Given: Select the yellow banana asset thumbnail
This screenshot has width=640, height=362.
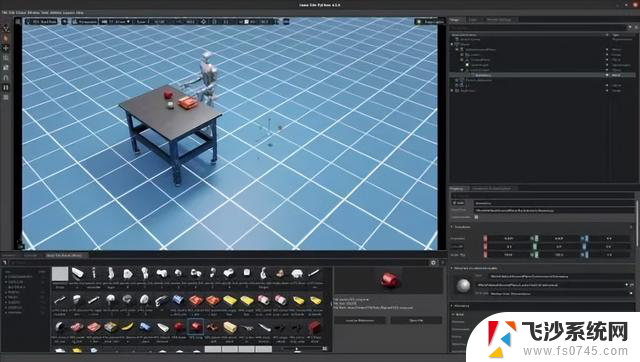Looking at the screenshot, I should pyautogui.click(x=128, y=327).
